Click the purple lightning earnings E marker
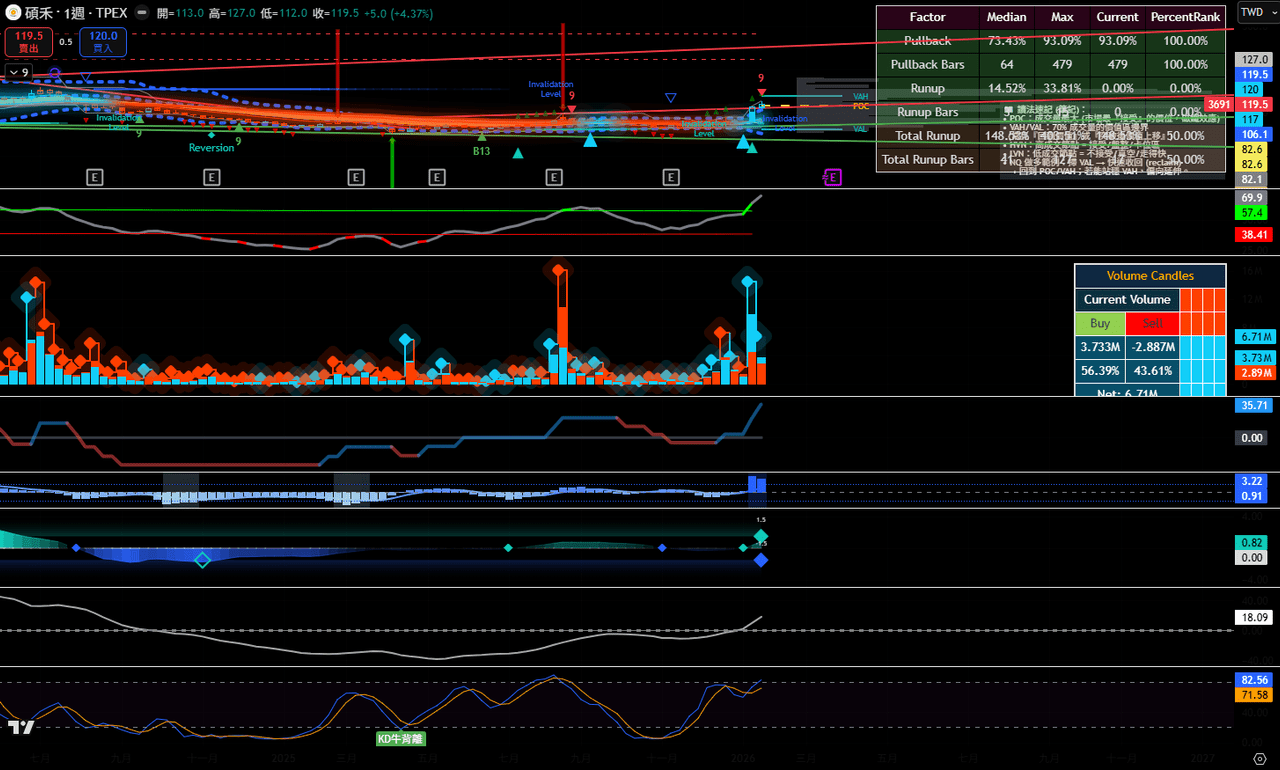The image size is (1280, 770). pos(832,177)
